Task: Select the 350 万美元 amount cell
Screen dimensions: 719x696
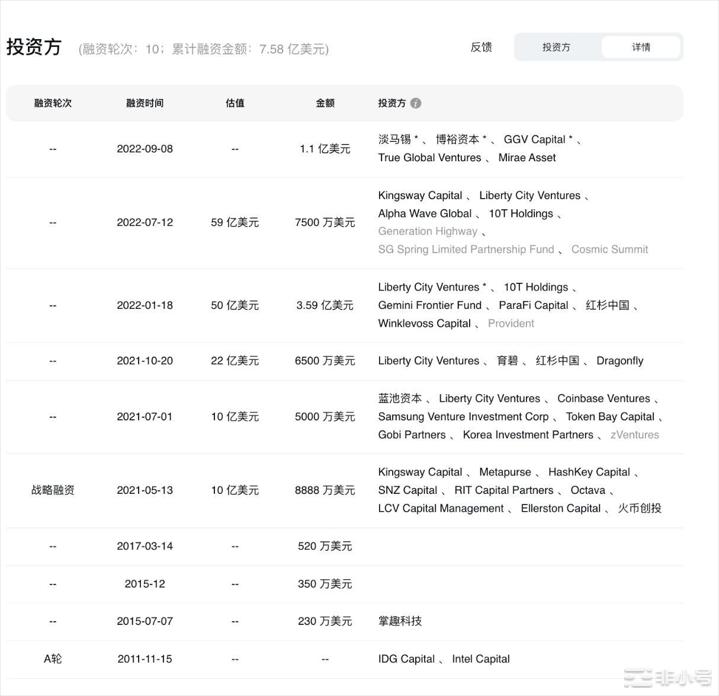Action: coord(325,584)
